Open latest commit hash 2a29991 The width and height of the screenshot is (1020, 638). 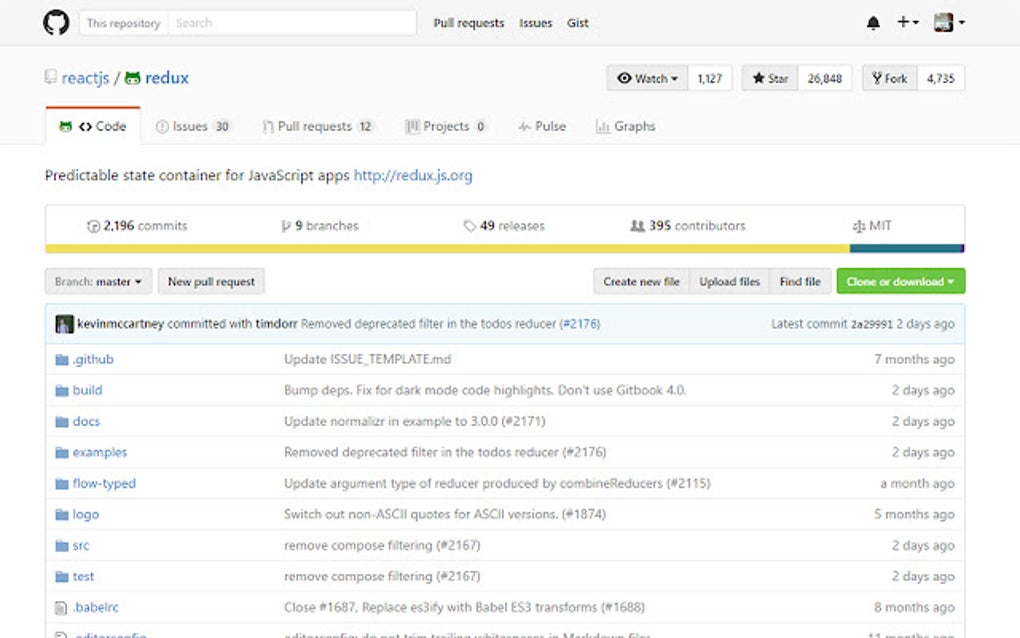872,324
